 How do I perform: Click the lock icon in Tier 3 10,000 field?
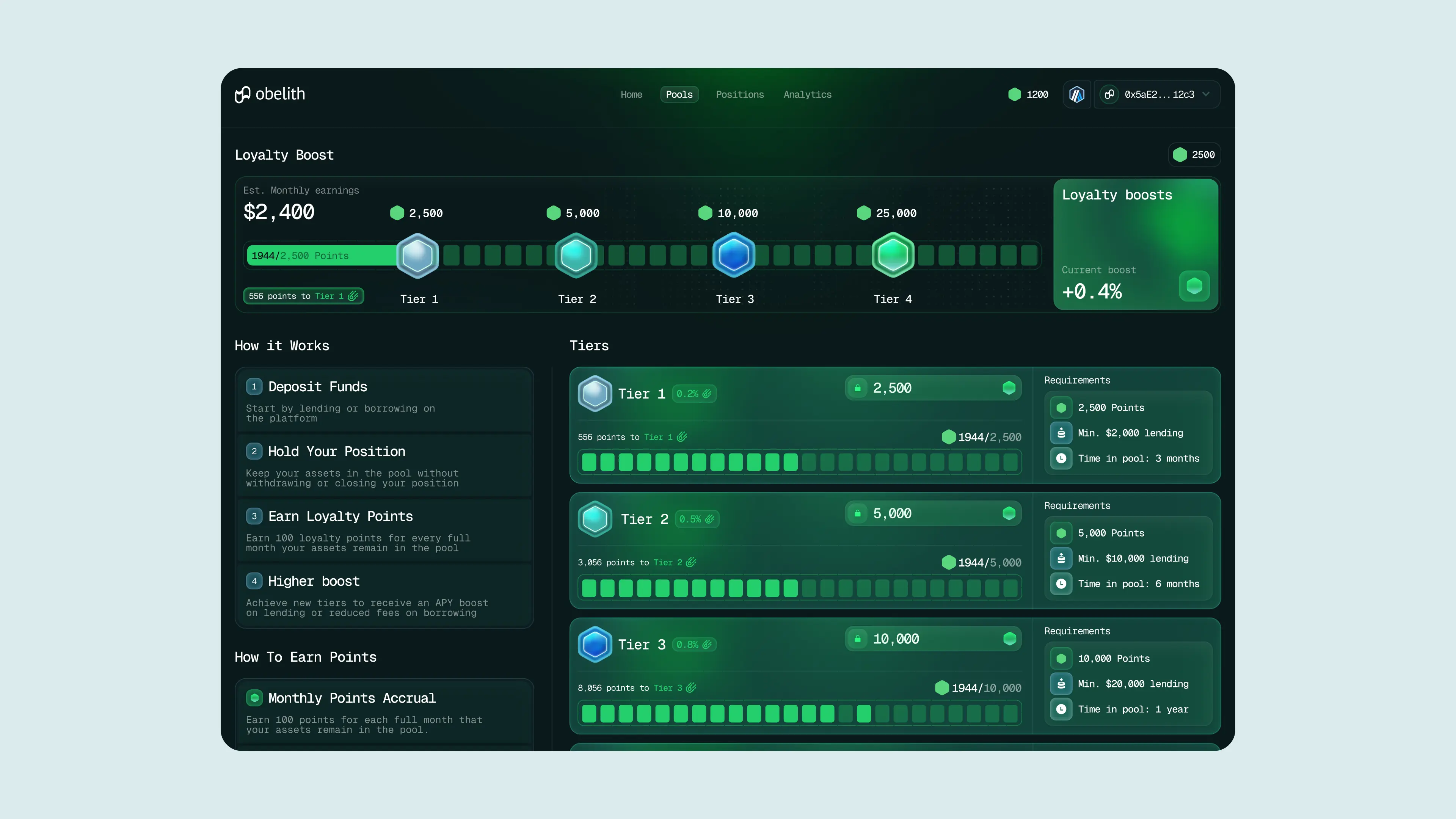[857, 639]
